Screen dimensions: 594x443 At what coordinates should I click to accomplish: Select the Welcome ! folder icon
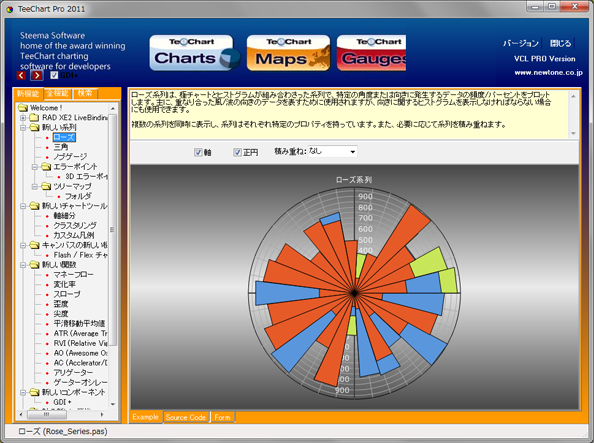pos(23,108)
